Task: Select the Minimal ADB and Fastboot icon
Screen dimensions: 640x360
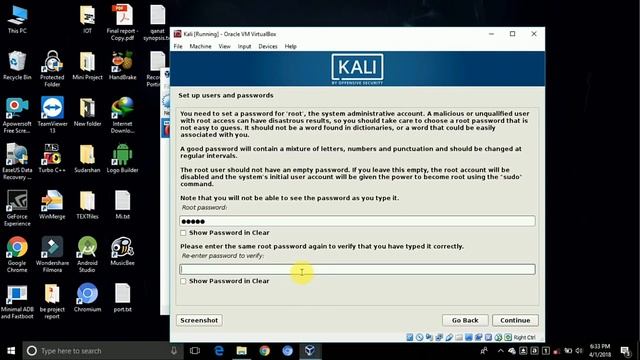Action: click(x=17, y=301)
